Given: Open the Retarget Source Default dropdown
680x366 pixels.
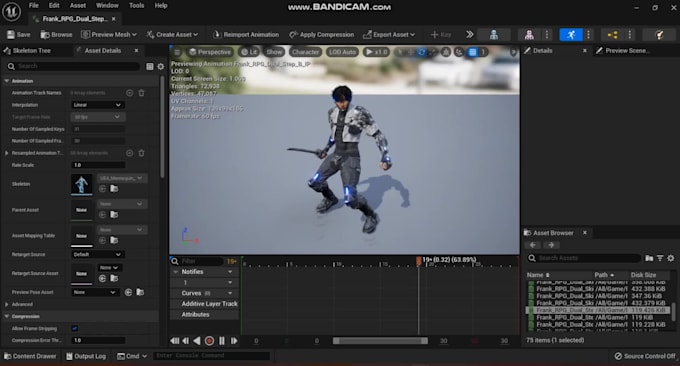Looking at the screenshot, I should click(97, 255).
